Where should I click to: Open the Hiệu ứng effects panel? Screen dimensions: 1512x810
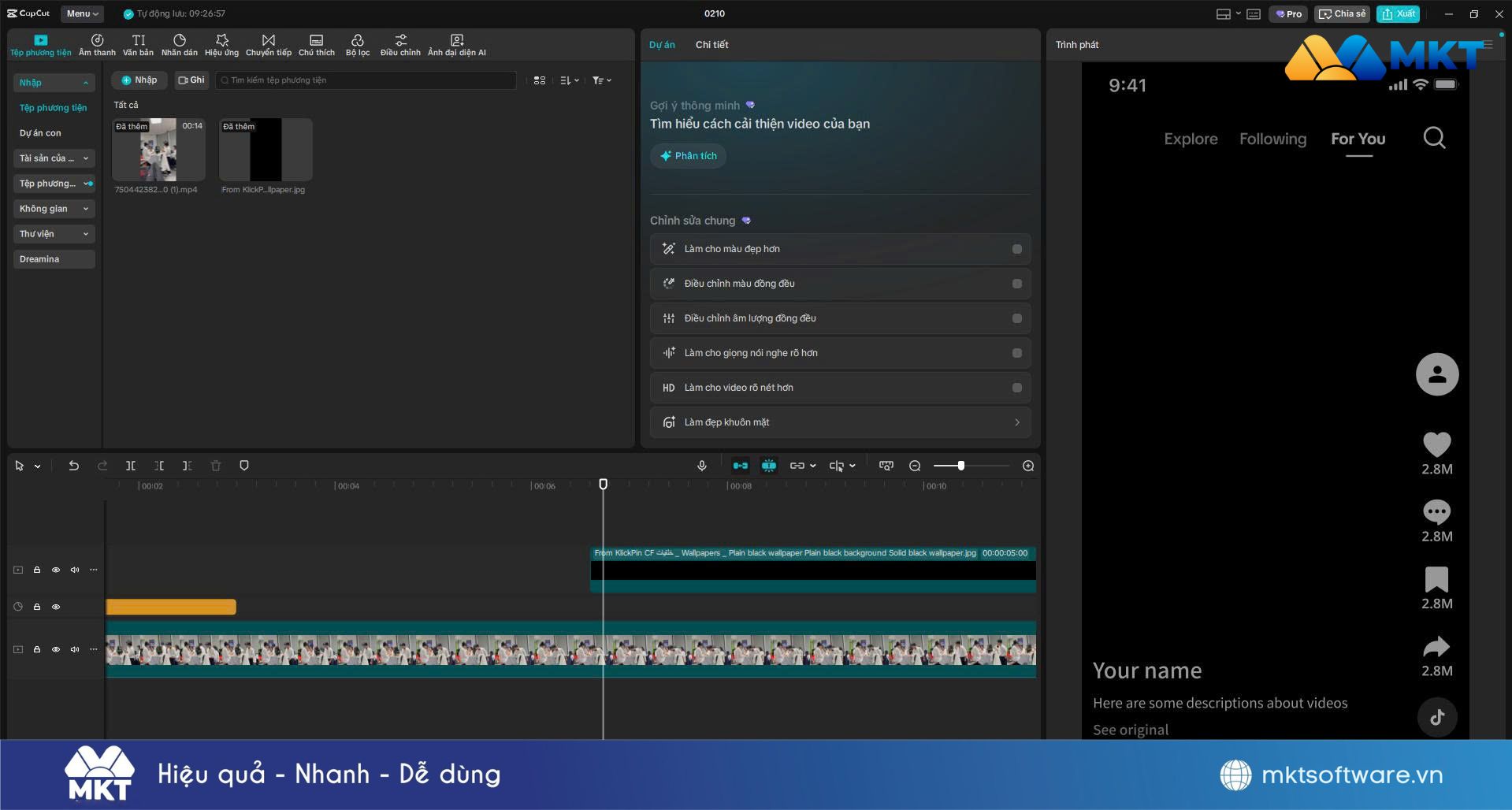[221, 45]
